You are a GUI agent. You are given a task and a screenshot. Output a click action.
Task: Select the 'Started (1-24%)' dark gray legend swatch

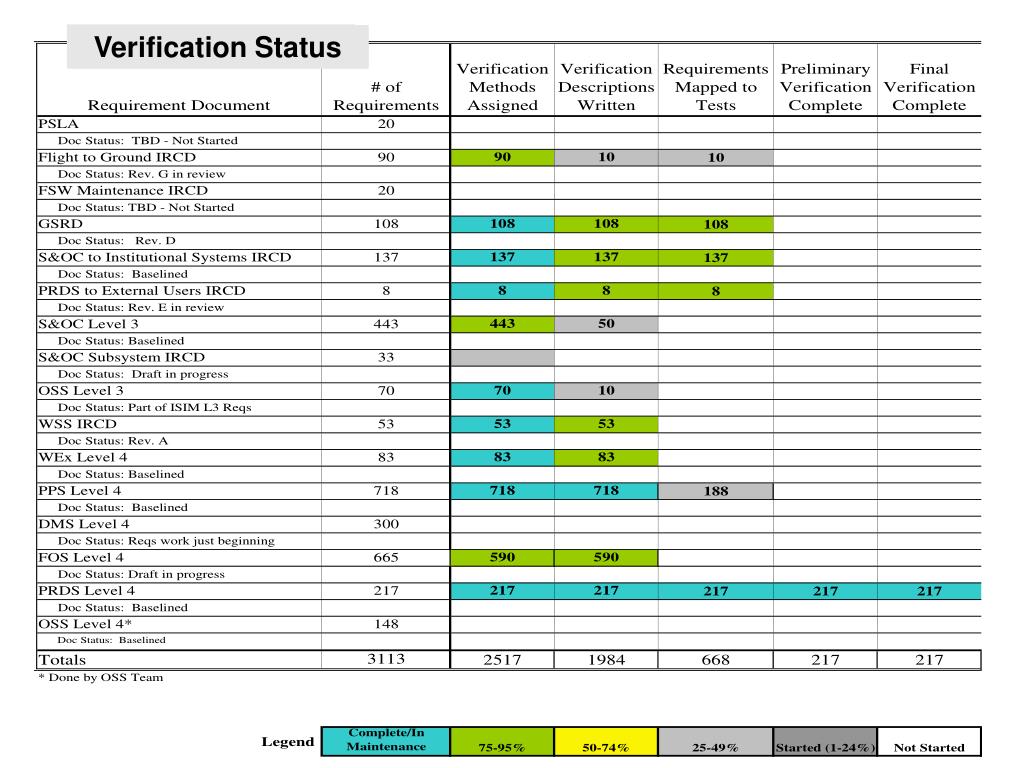tap(825, 741)
